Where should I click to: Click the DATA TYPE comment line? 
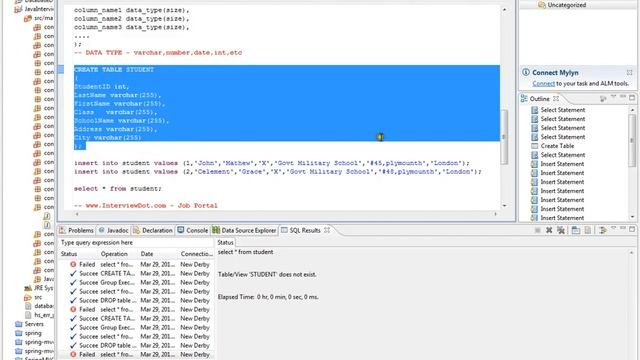[158, 53]
